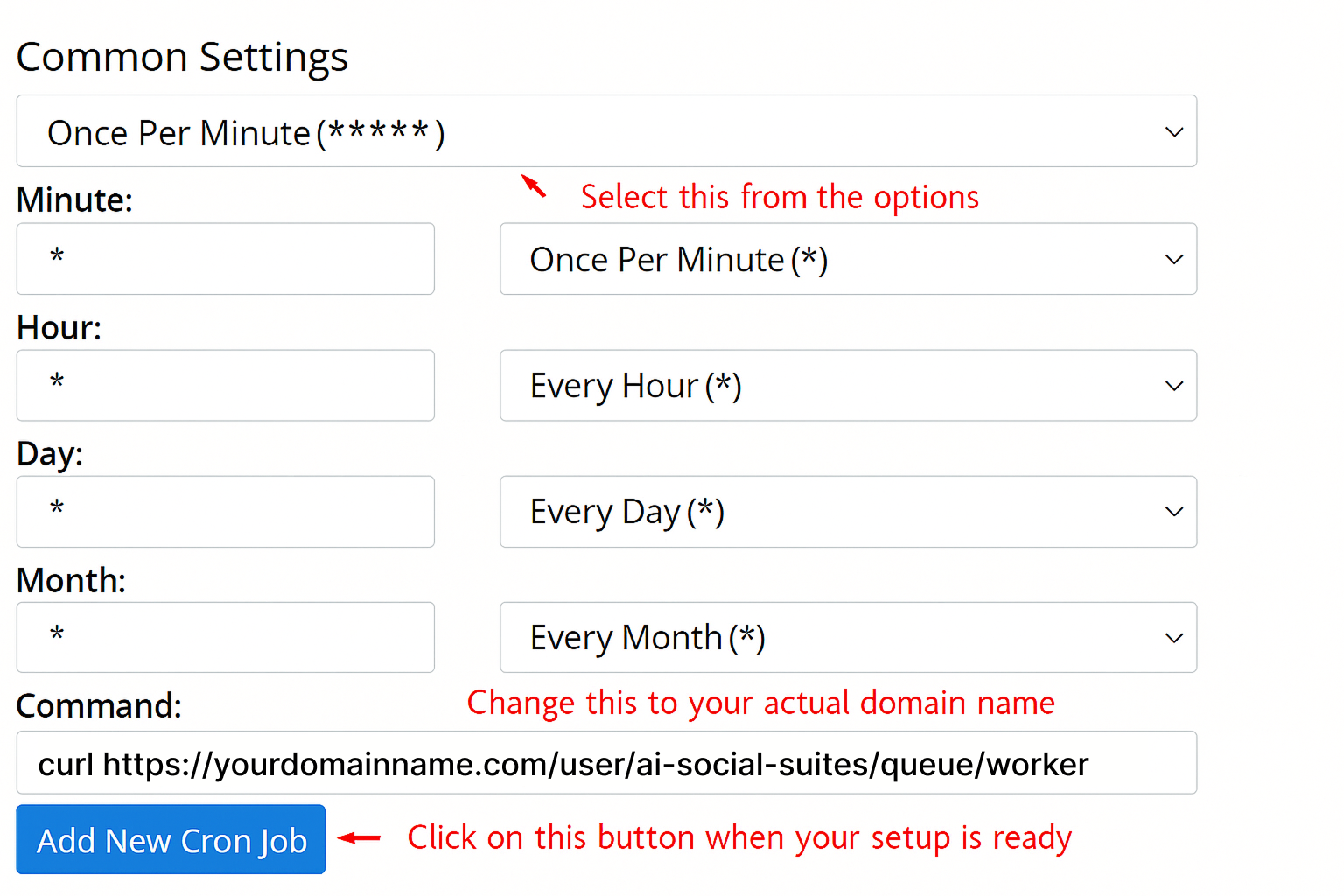Open the 'Every Month (*)' selector
This screenshot has height=896, width=1344.
tap(848, 638)
